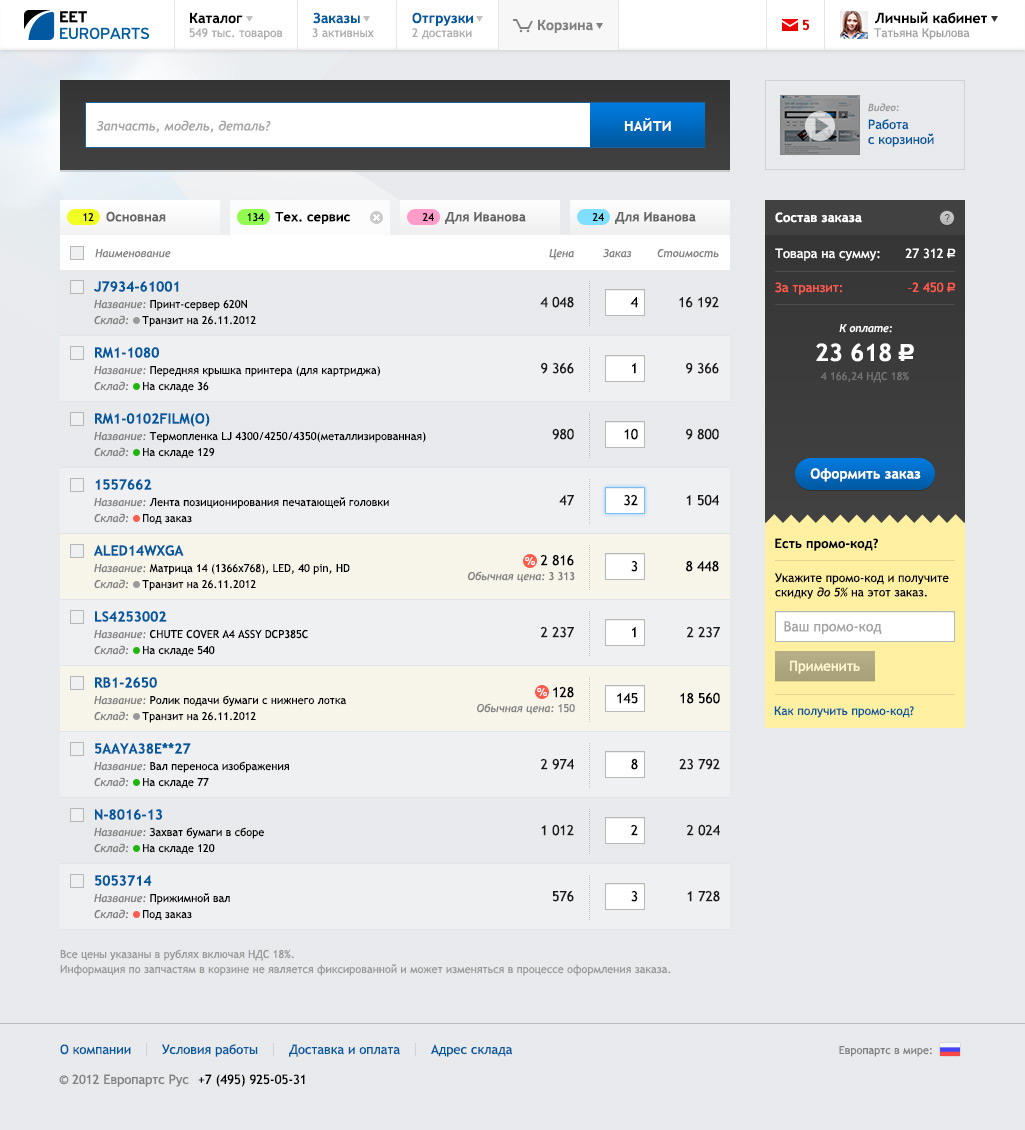Expand the Каталог dropdown menu
Screen dimensions: 1025x1130
[221, 18]
